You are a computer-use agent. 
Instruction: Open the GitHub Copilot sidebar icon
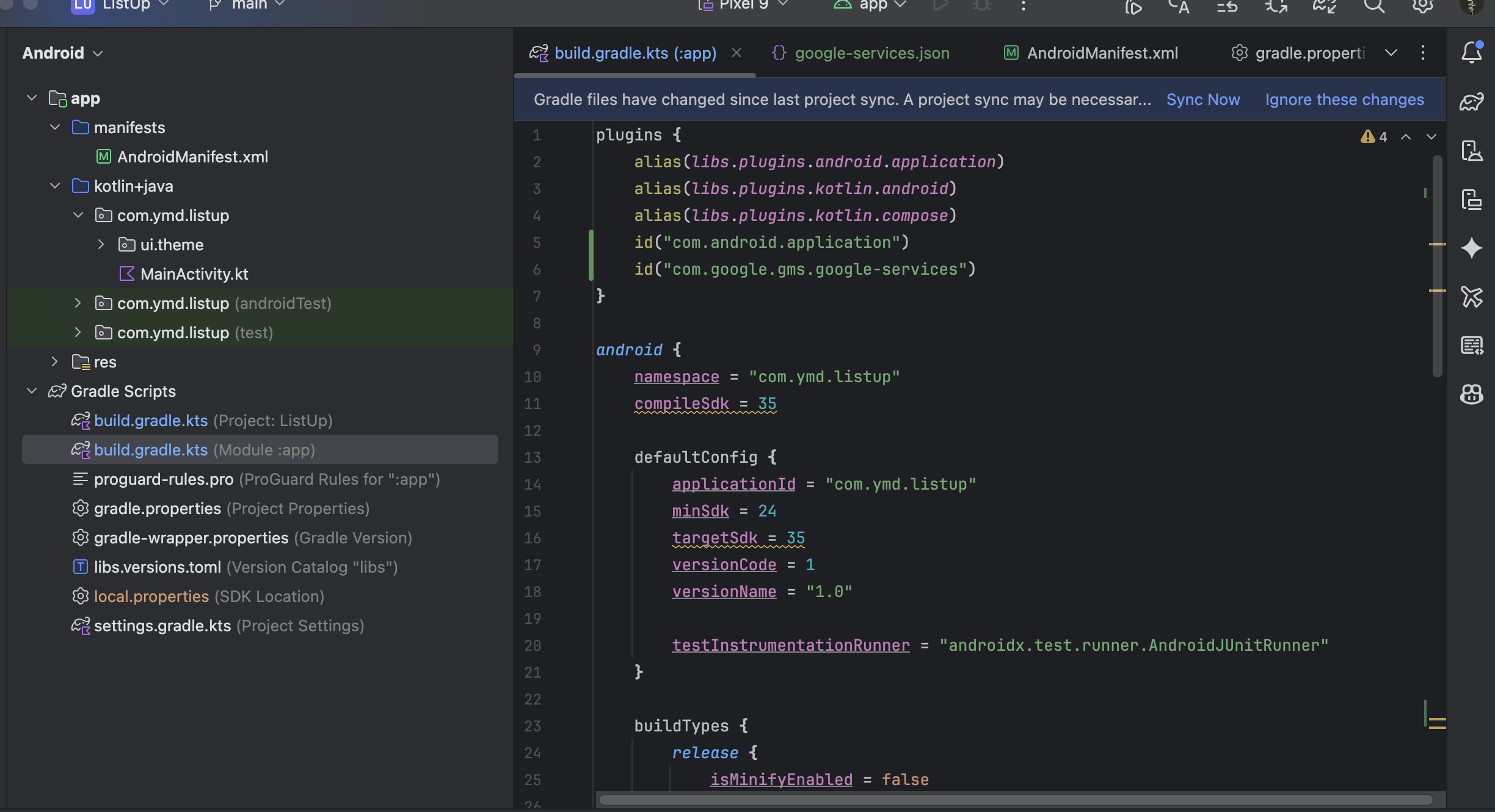[x=1472, y=394]
